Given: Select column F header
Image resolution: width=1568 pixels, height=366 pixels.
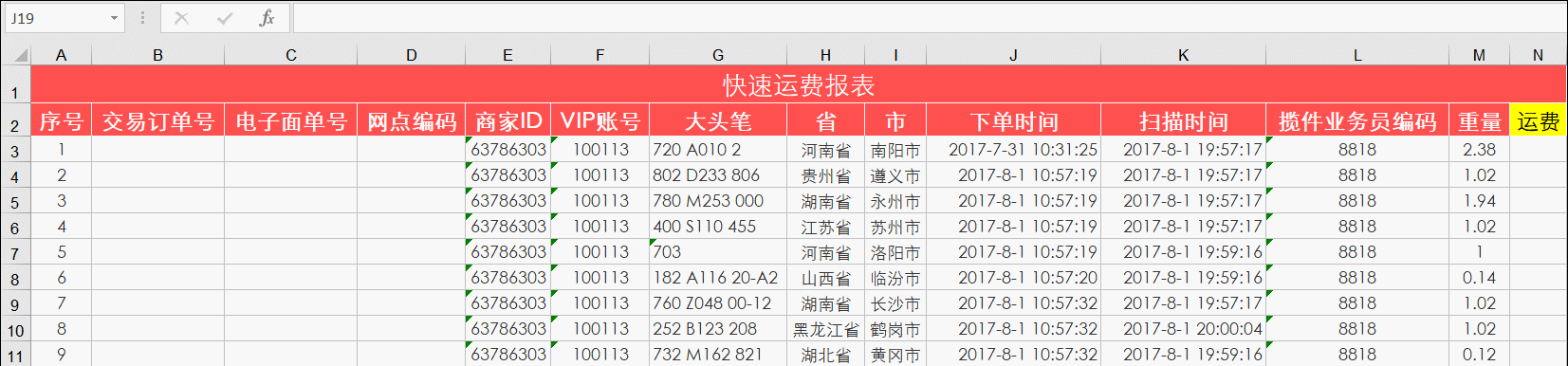Looking at the screenshot, I should pos(600,55).
